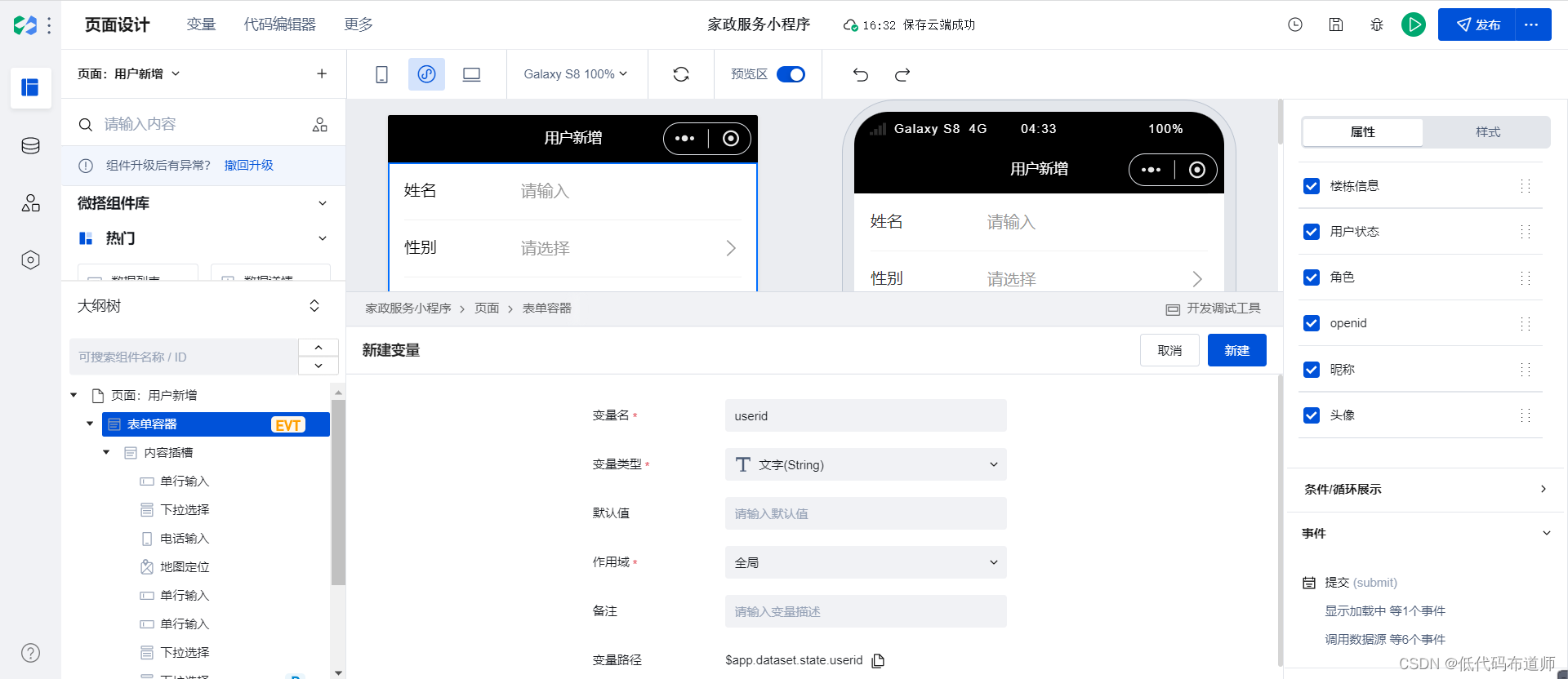Click the outline tree vertical scrollbar
Viewport: 1568px width, 679px height.
click(338, 492)
